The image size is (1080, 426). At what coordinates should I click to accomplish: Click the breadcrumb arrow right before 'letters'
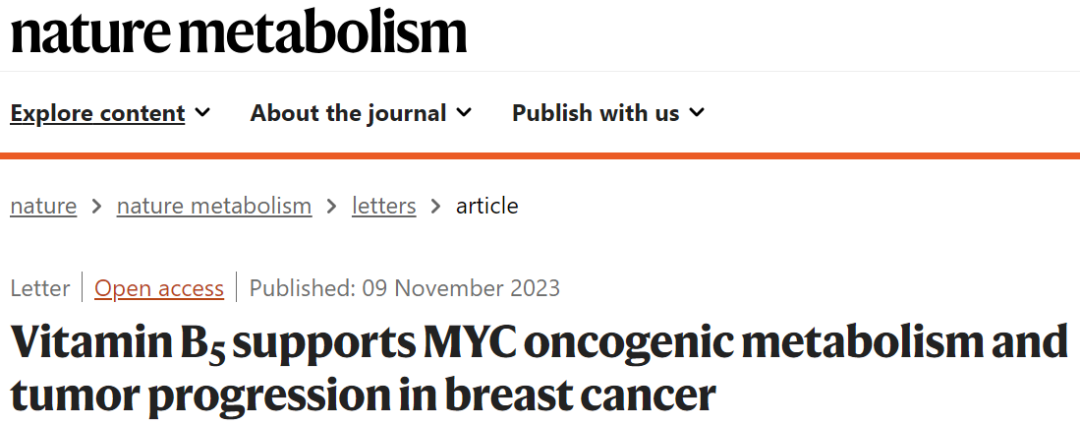coord(332,206)
